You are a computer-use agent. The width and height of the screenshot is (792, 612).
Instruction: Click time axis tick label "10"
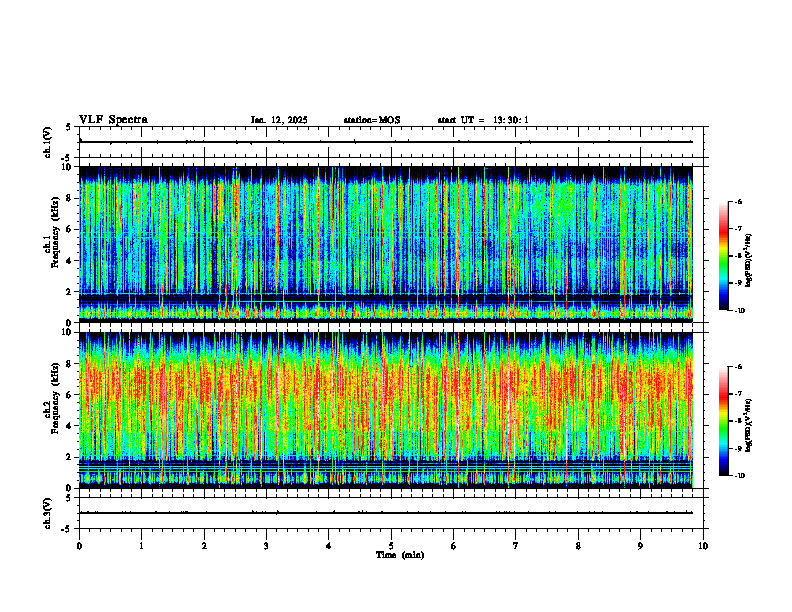tap(703, 546)
